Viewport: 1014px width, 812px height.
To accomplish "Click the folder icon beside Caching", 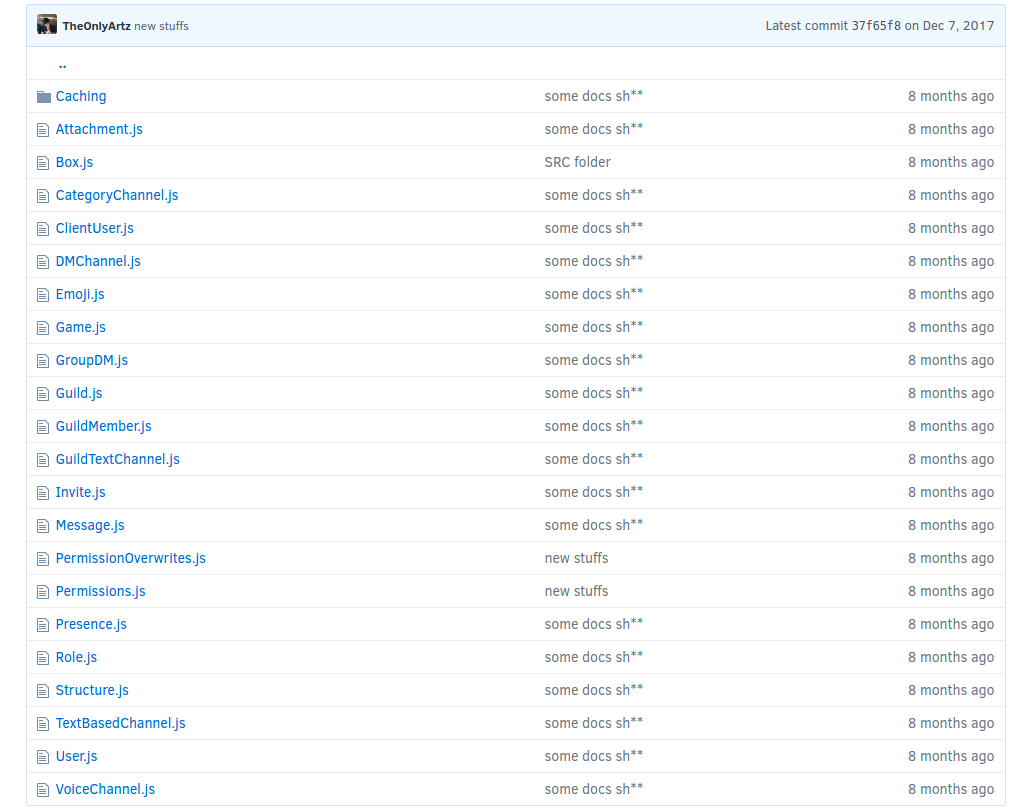I will pos(43,97).
